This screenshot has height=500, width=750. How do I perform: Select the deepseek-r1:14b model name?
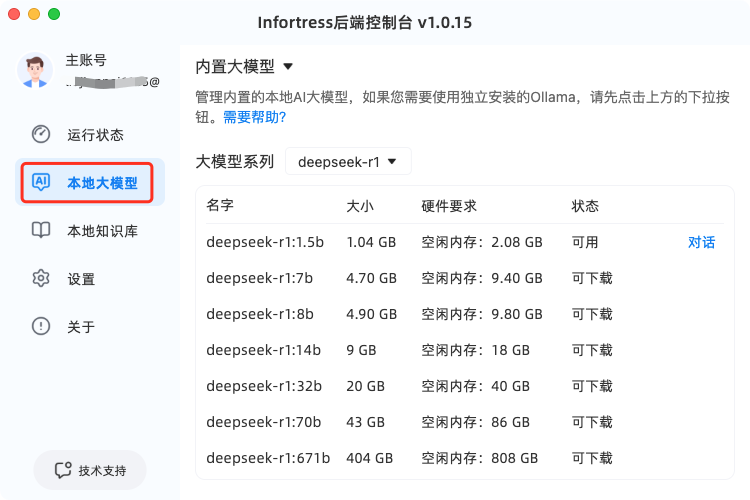pyautogui.click(x=264, y=350)
